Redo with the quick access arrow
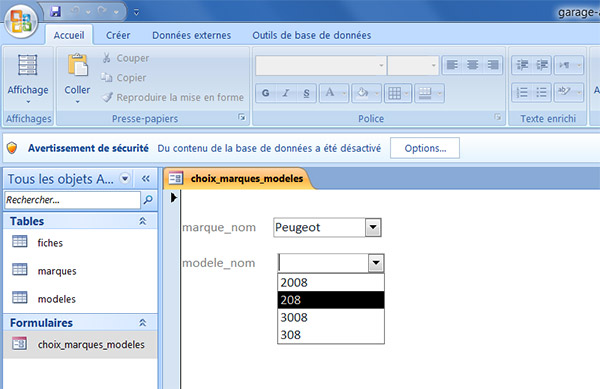Screen dimensions: 600x389 coord(102,12)
